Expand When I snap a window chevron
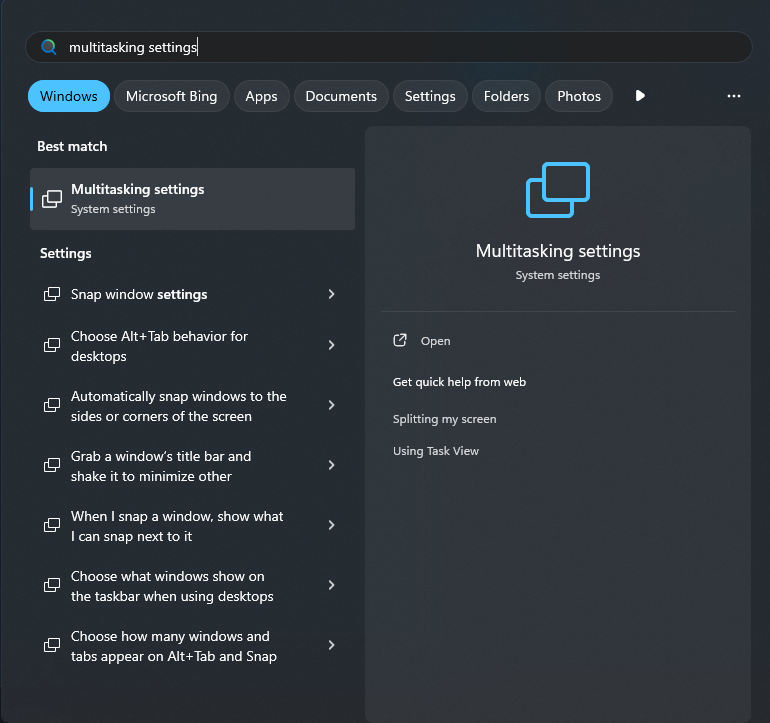 (331, 525)
